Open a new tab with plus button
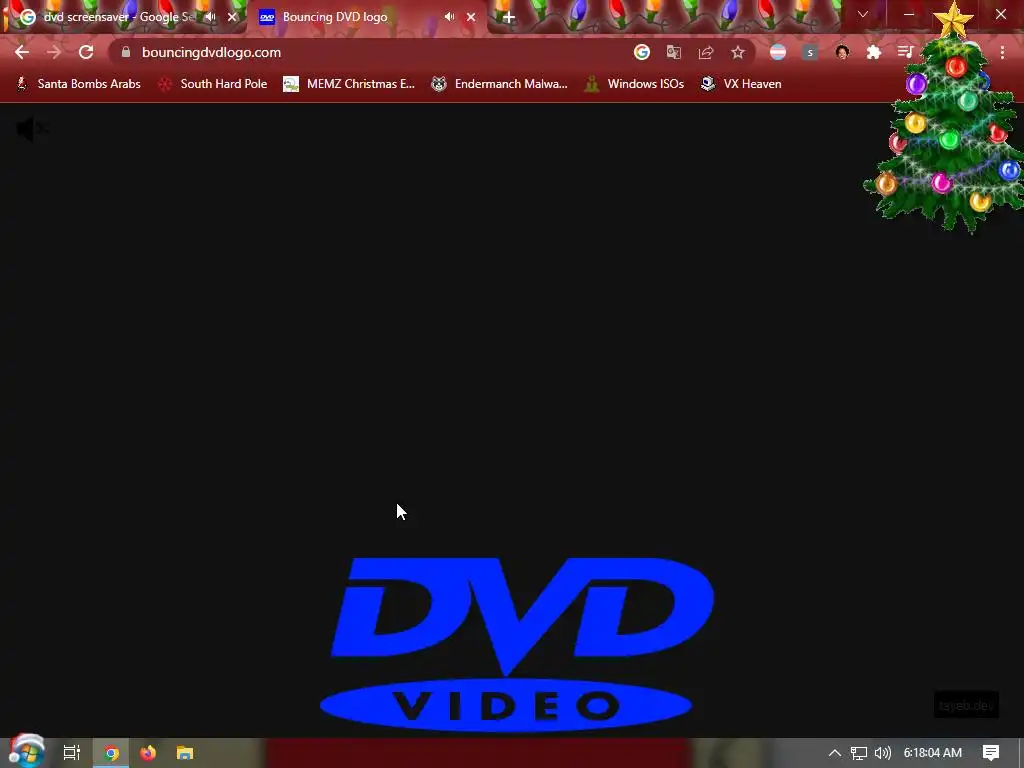This screenshot has height=768, width=1024. point(509,18)
